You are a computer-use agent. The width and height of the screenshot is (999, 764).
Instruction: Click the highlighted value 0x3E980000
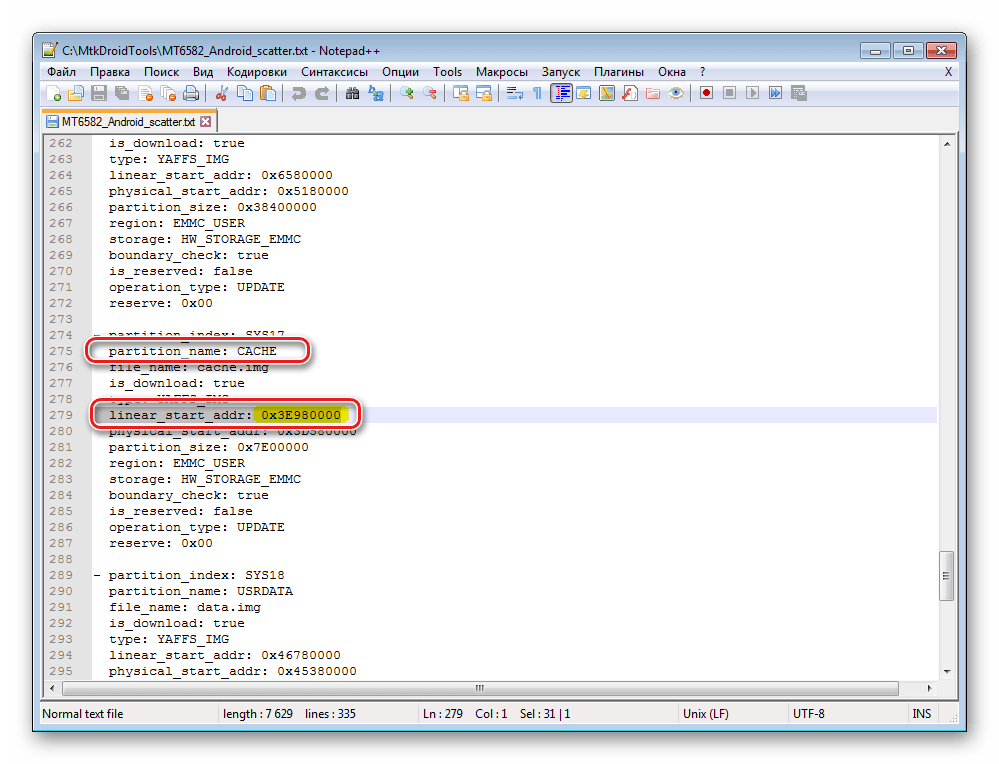click(301, 415)
